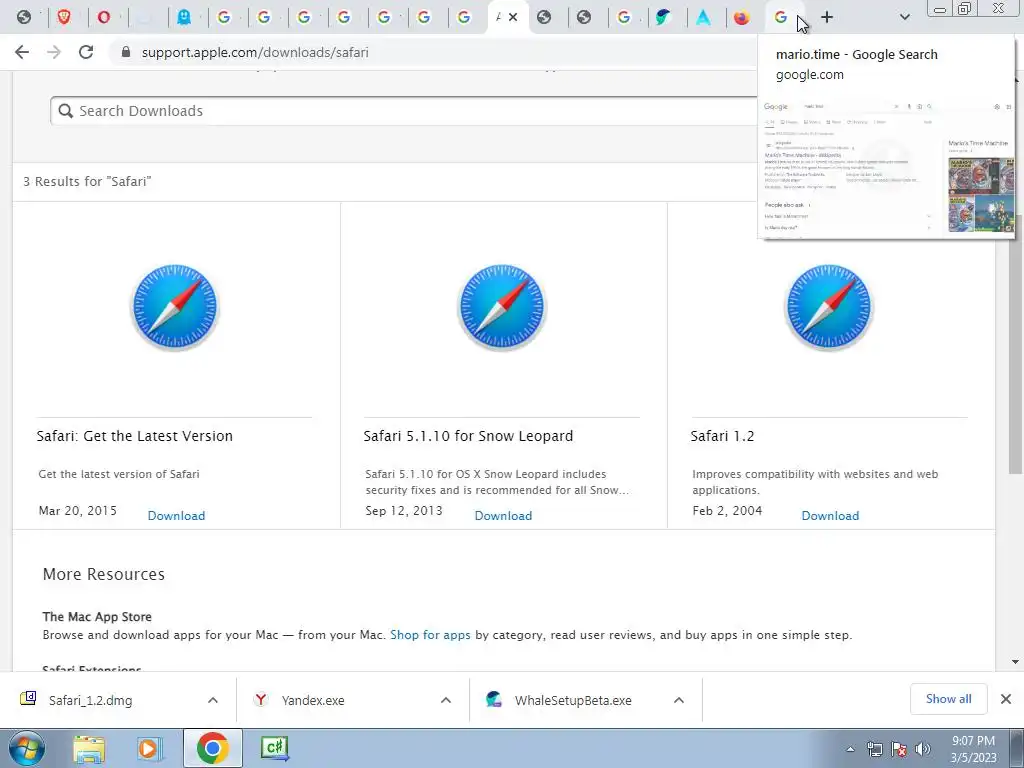Switch to the blue letter A tab
The height and width of the screenshot is (768, 1024).
[703, 18]
